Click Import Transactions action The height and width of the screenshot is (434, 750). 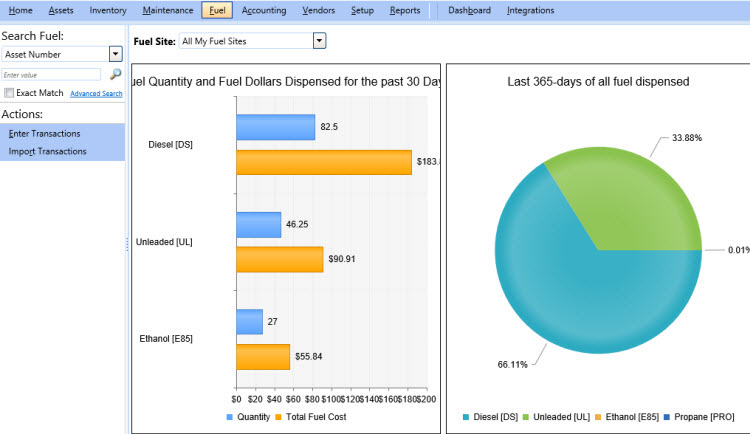[47, 151]
